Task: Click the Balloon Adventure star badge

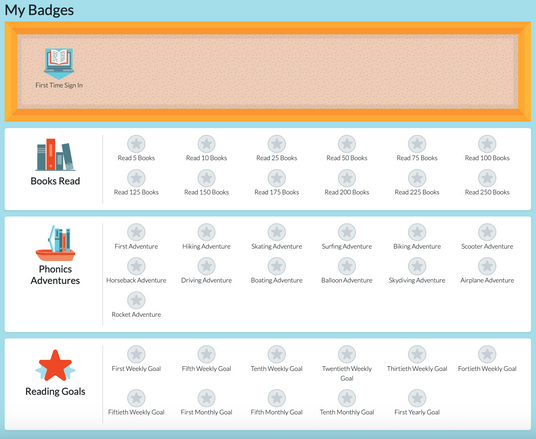Action: coord(347,266)
